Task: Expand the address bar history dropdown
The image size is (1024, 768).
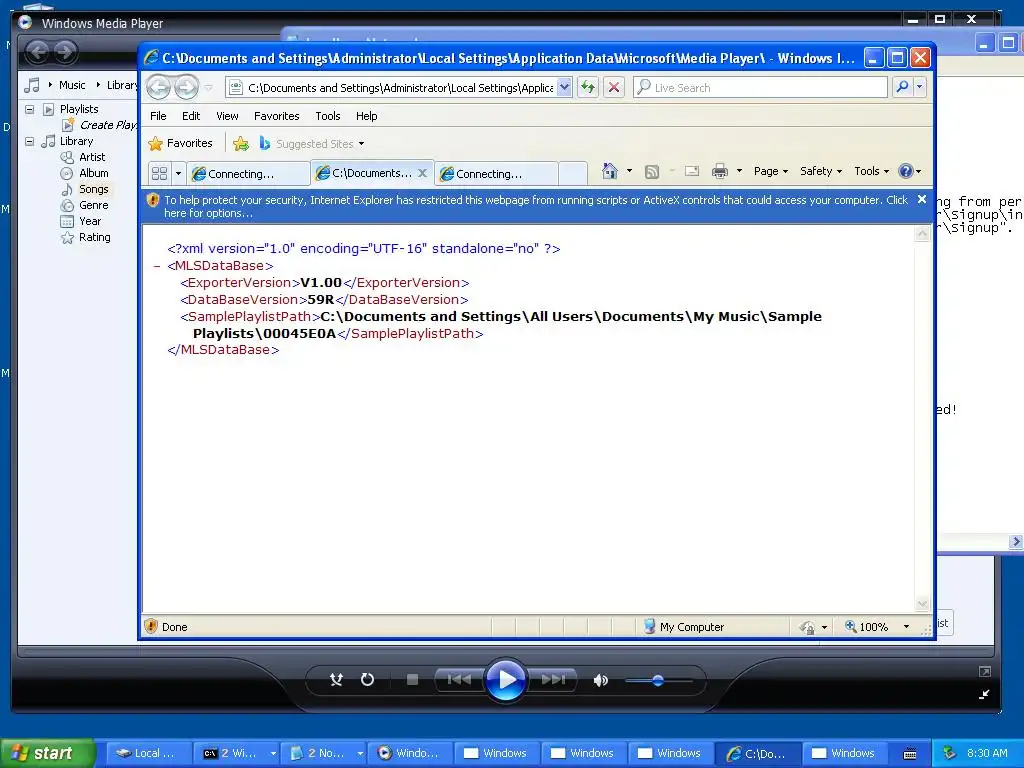Action: pyautogui.click(x=565, y=87)
